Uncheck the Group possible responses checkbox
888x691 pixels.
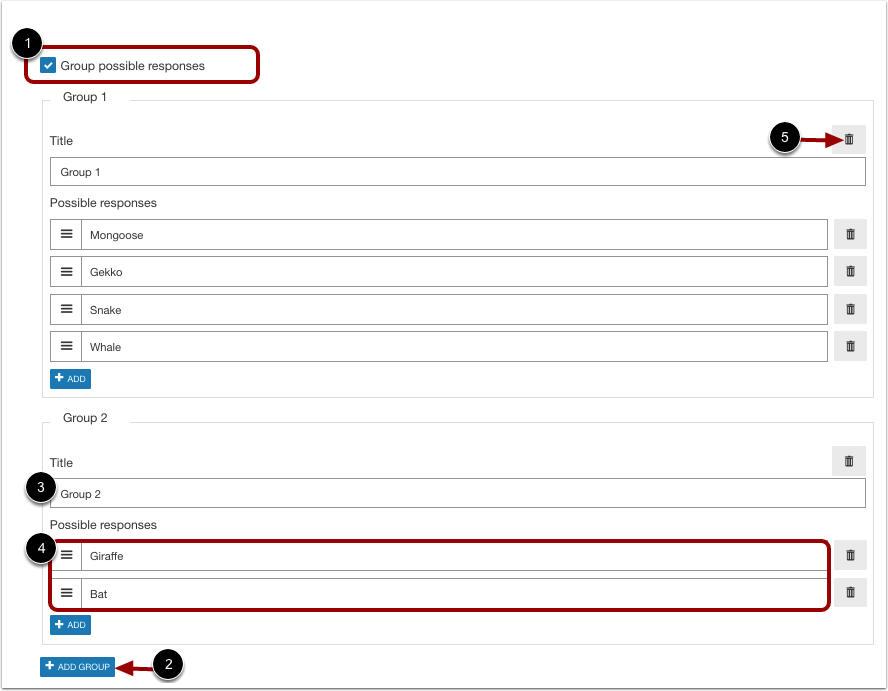pyautogui.click(x=48, y=66)
